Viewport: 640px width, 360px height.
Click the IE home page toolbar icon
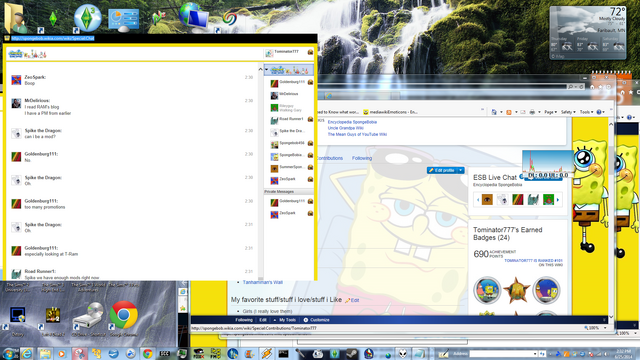tap(493, 112)
